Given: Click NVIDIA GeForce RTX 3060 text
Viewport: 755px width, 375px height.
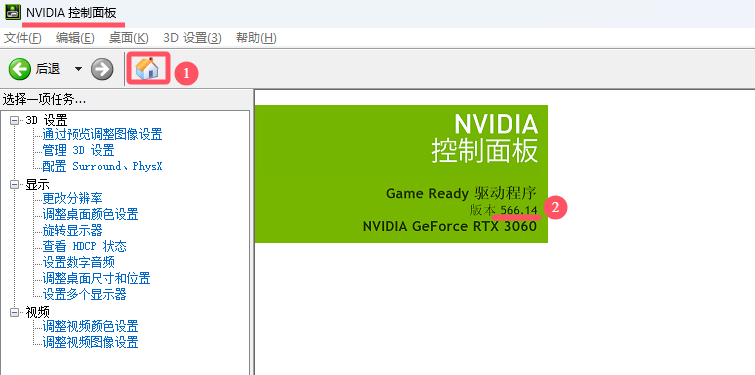Looking at the screenshot, I should point(450,226).
